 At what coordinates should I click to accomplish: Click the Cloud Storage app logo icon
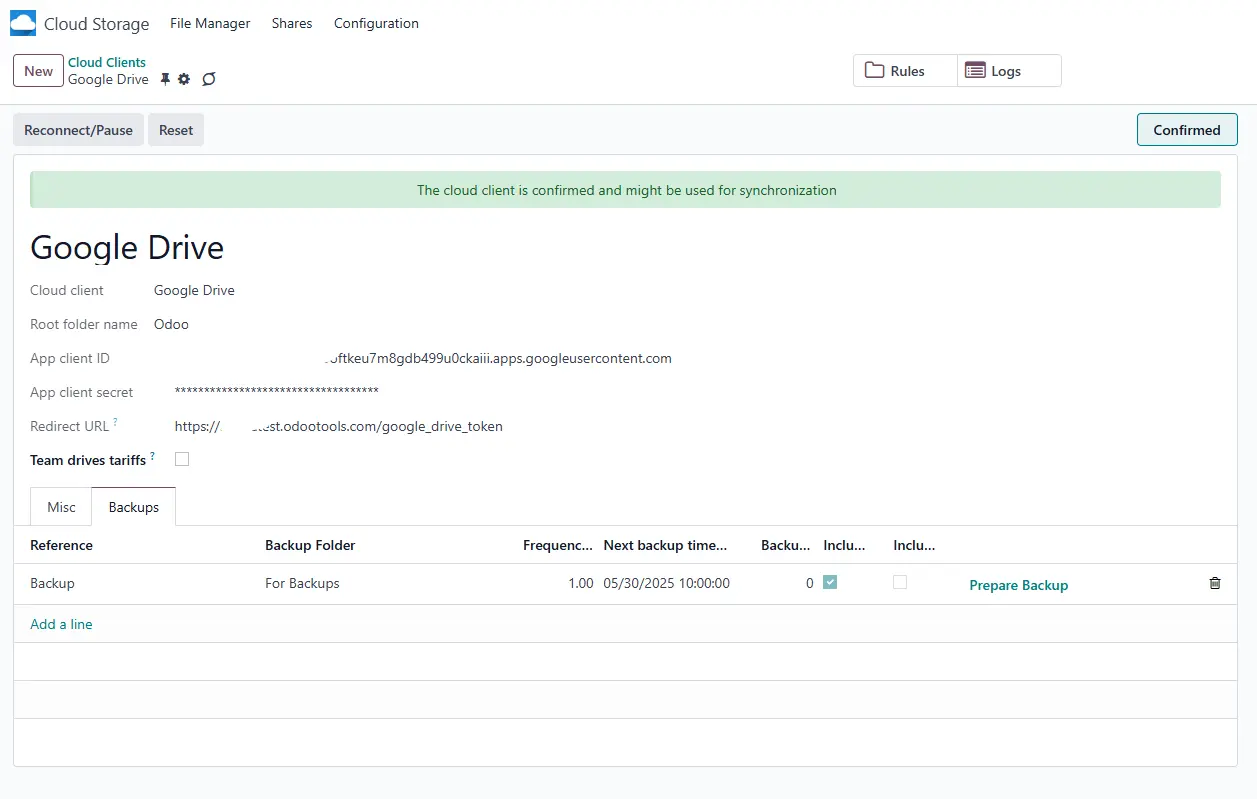[23, 23]
